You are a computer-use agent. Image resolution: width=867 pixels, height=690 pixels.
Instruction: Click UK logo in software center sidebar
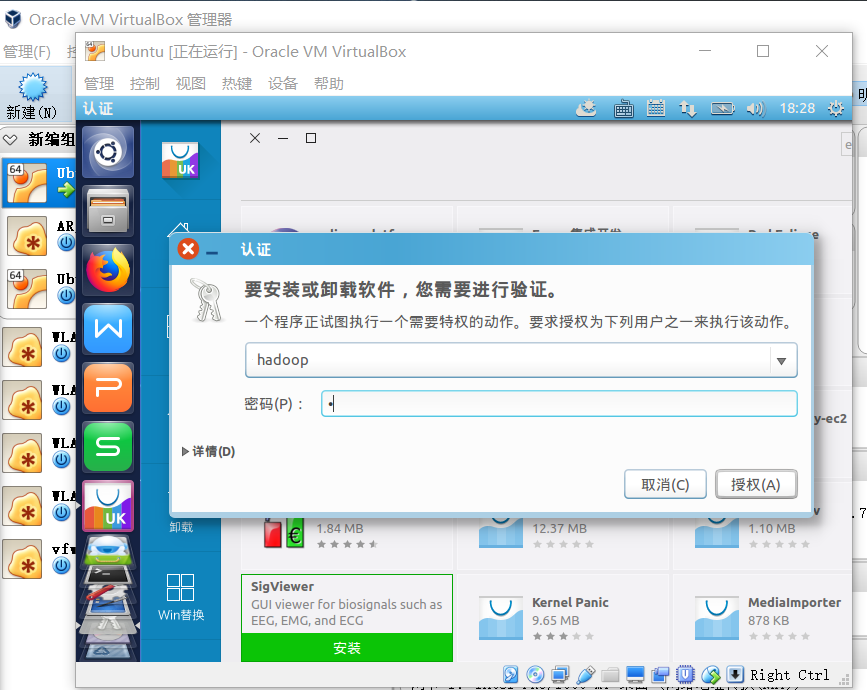[x=180, y=160]
